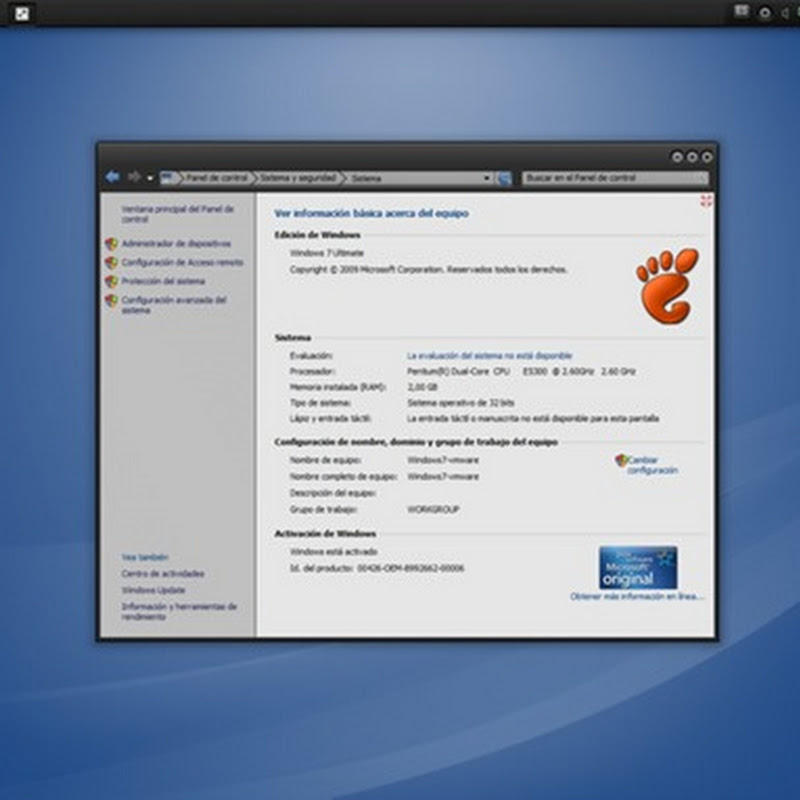Click 'Cambiar configuración' link
Viewport: 800px width, 800px height.
tap(652, 465)
